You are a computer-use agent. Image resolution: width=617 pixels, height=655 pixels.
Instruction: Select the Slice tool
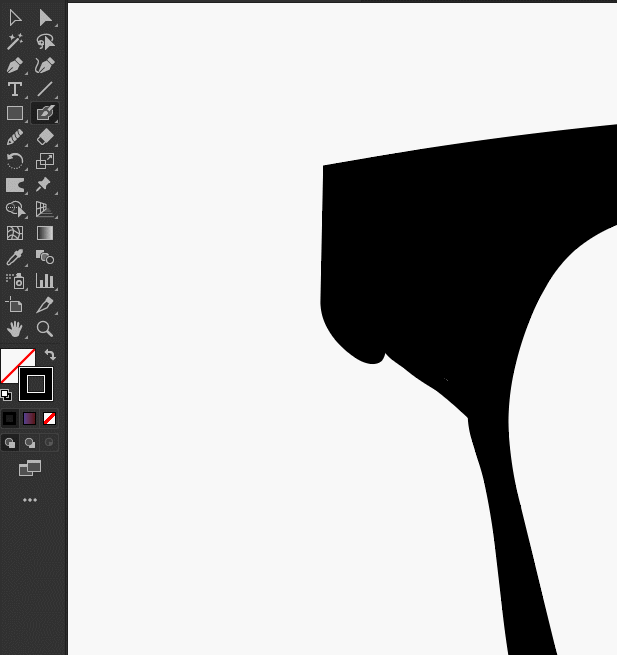click(x=45, y=305)
